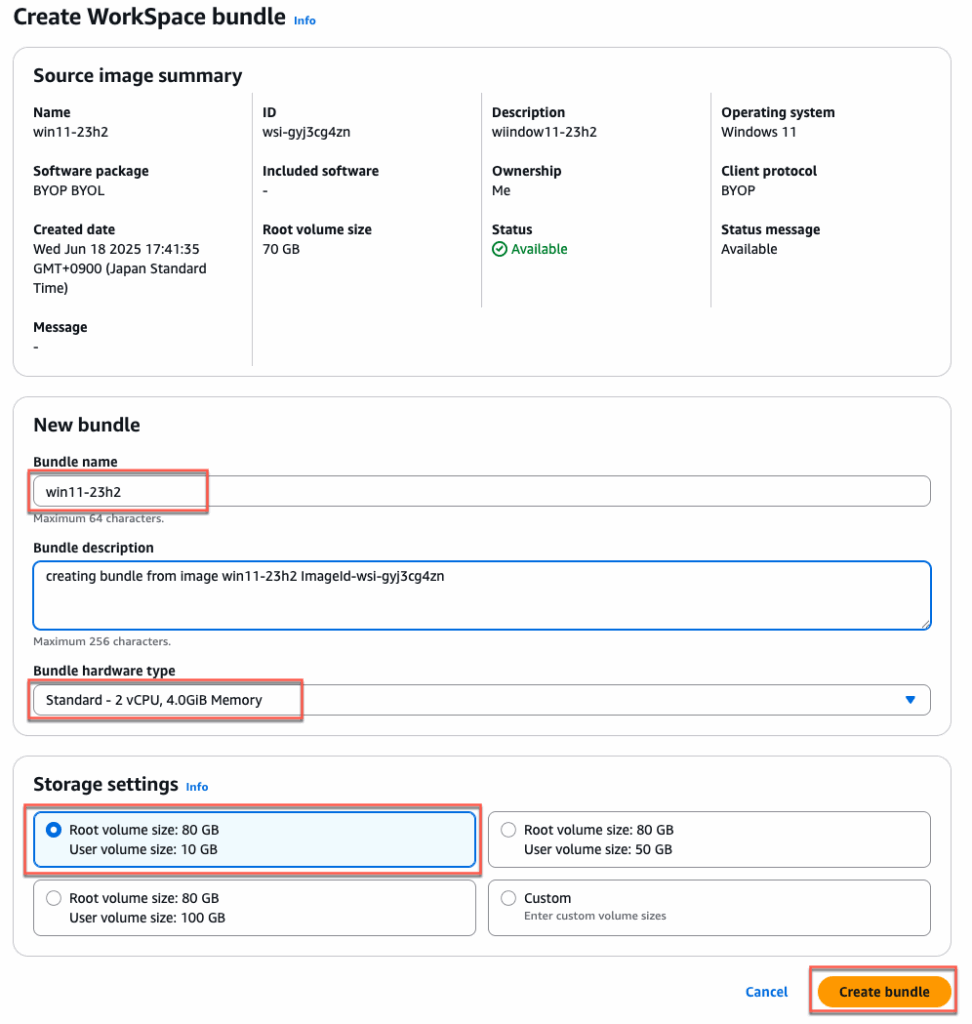Select 80 GB root, 50 GB user storage

tap(508, 830)
